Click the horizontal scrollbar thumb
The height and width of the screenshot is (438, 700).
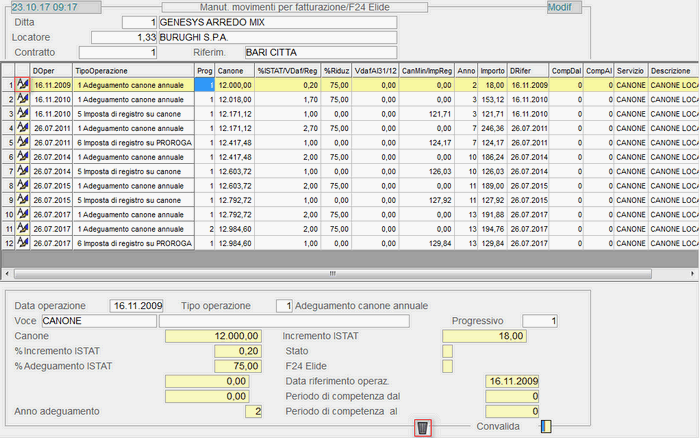coord(333,274)
